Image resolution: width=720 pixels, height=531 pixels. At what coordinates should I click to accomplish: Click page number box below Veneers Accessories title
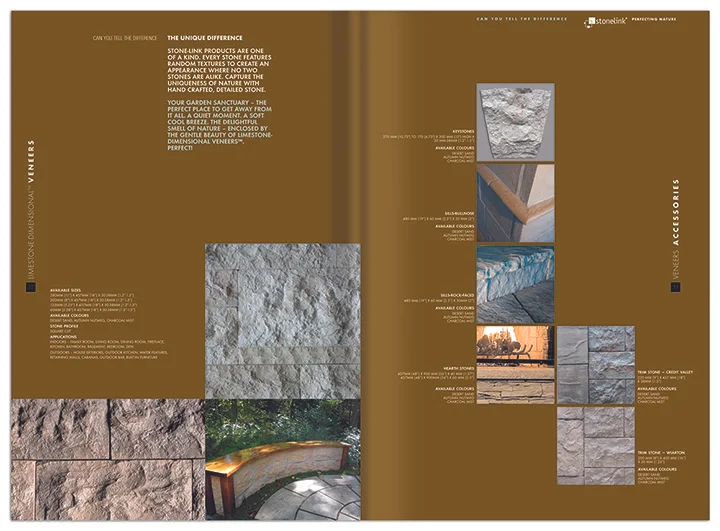coord(676,287)
